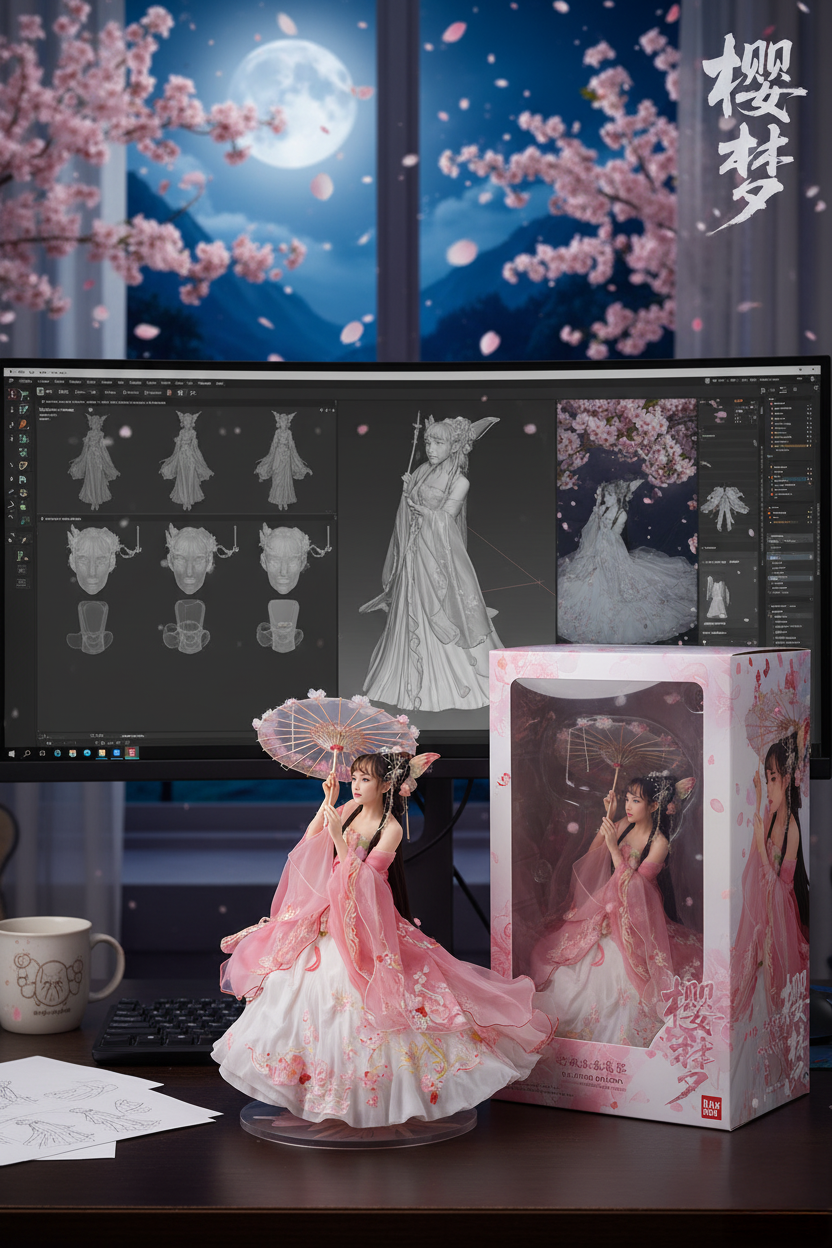Select the leftmost full-body figure view
The width and height of the screenshot is (832, 1248).
click(93, 461)
